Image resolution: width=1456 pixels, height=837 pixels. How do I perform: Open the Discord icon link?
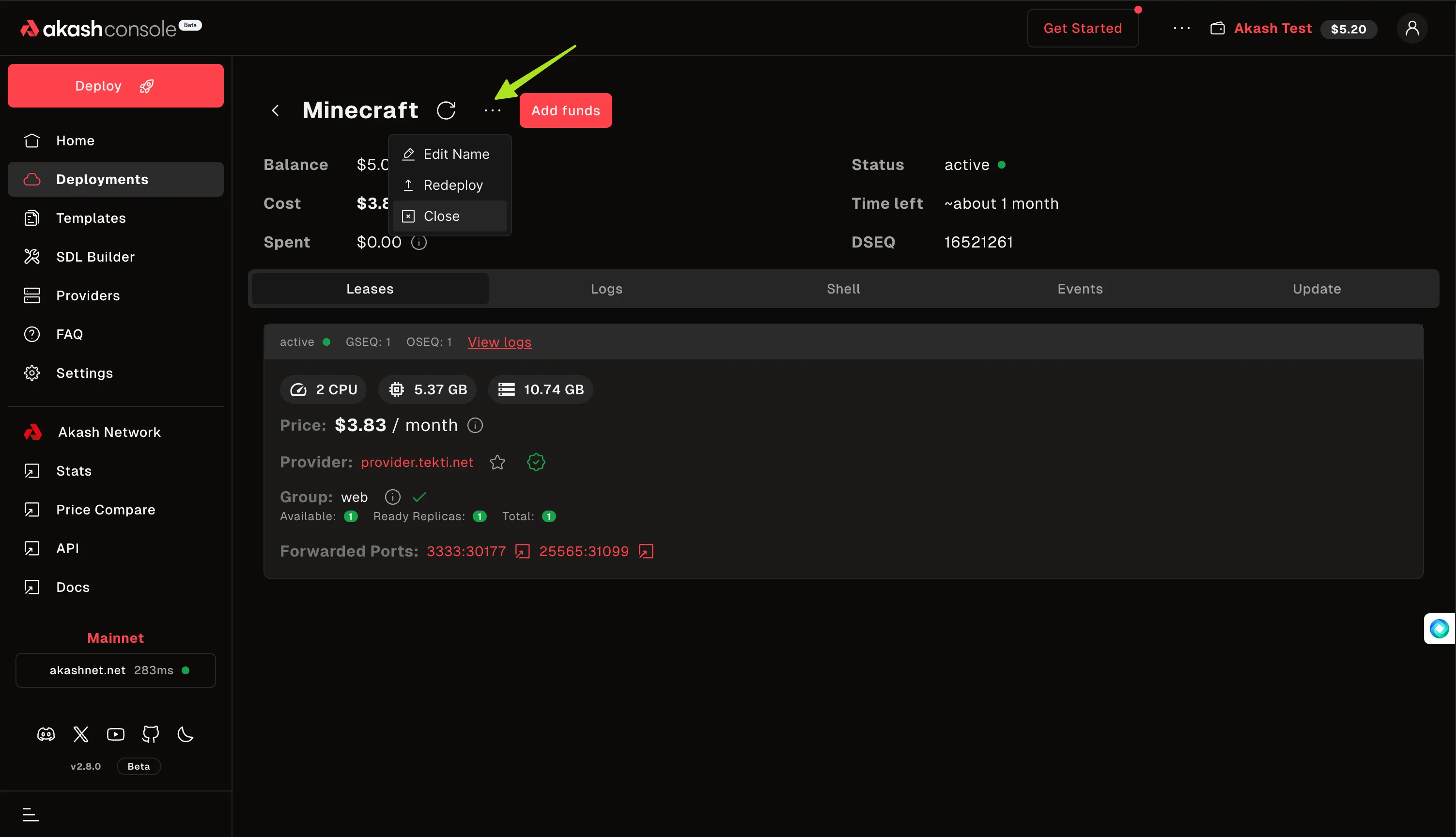coord(46,734)
